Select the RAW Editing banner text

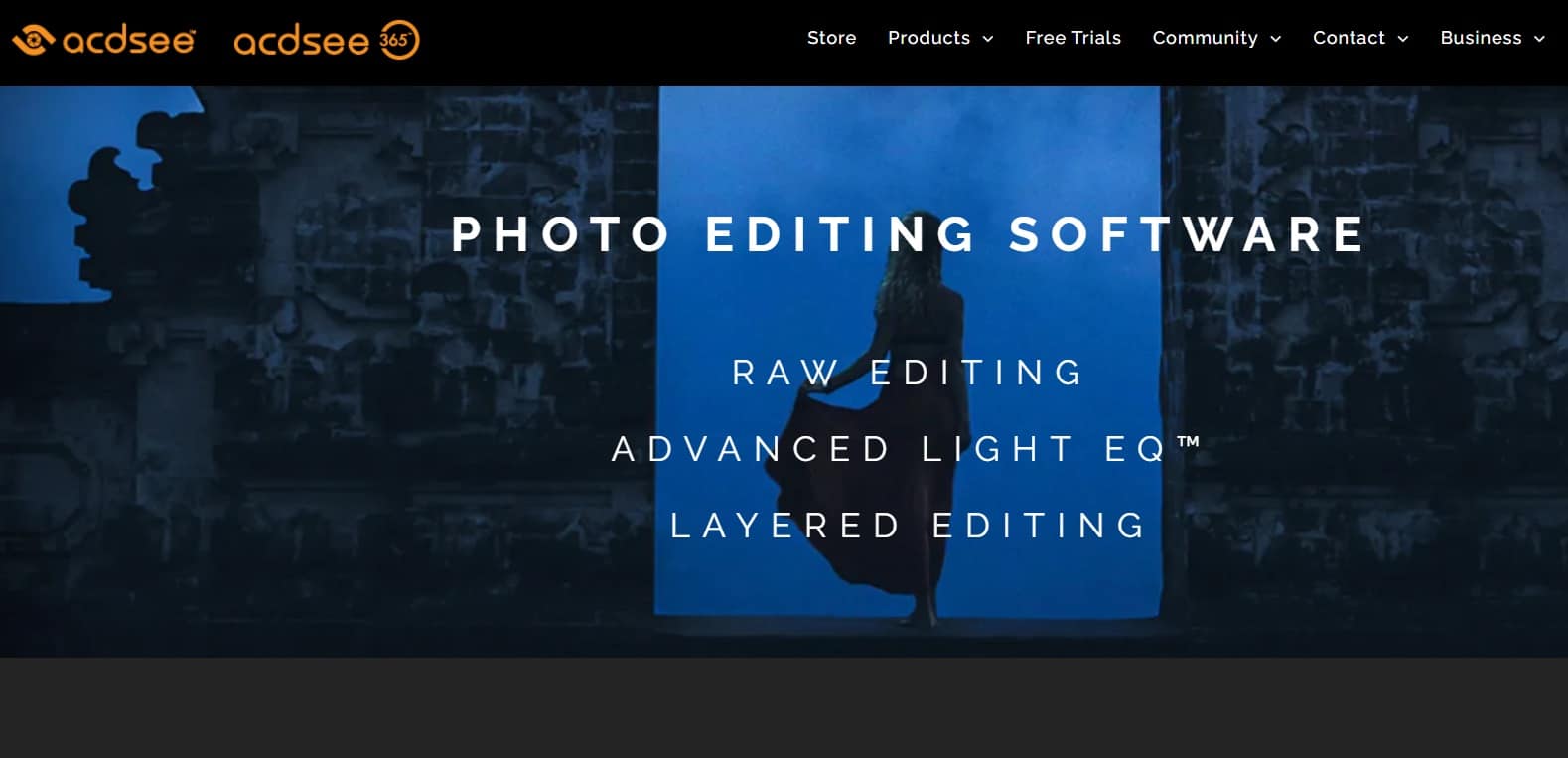[909, 373]
